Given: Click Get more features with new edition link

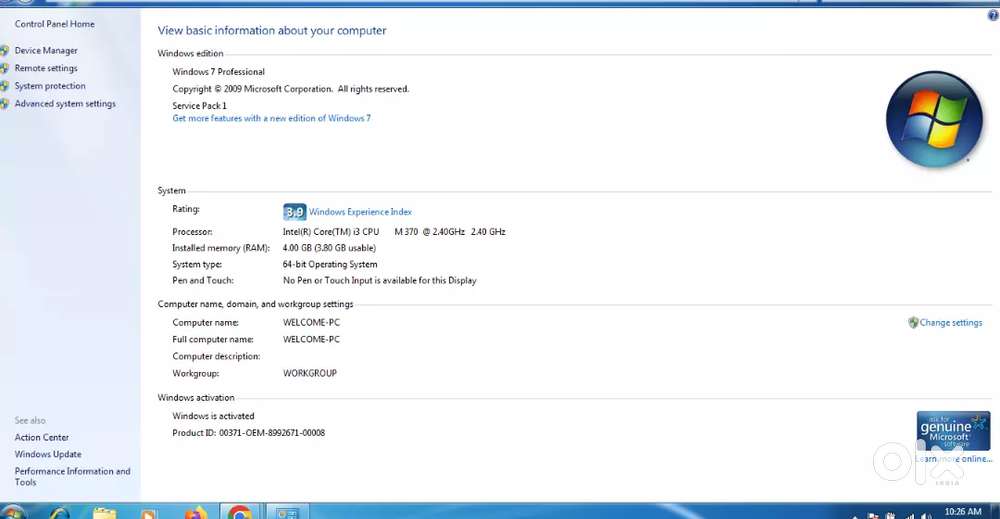Looking at the screenshot, I should tap(271, 119).
